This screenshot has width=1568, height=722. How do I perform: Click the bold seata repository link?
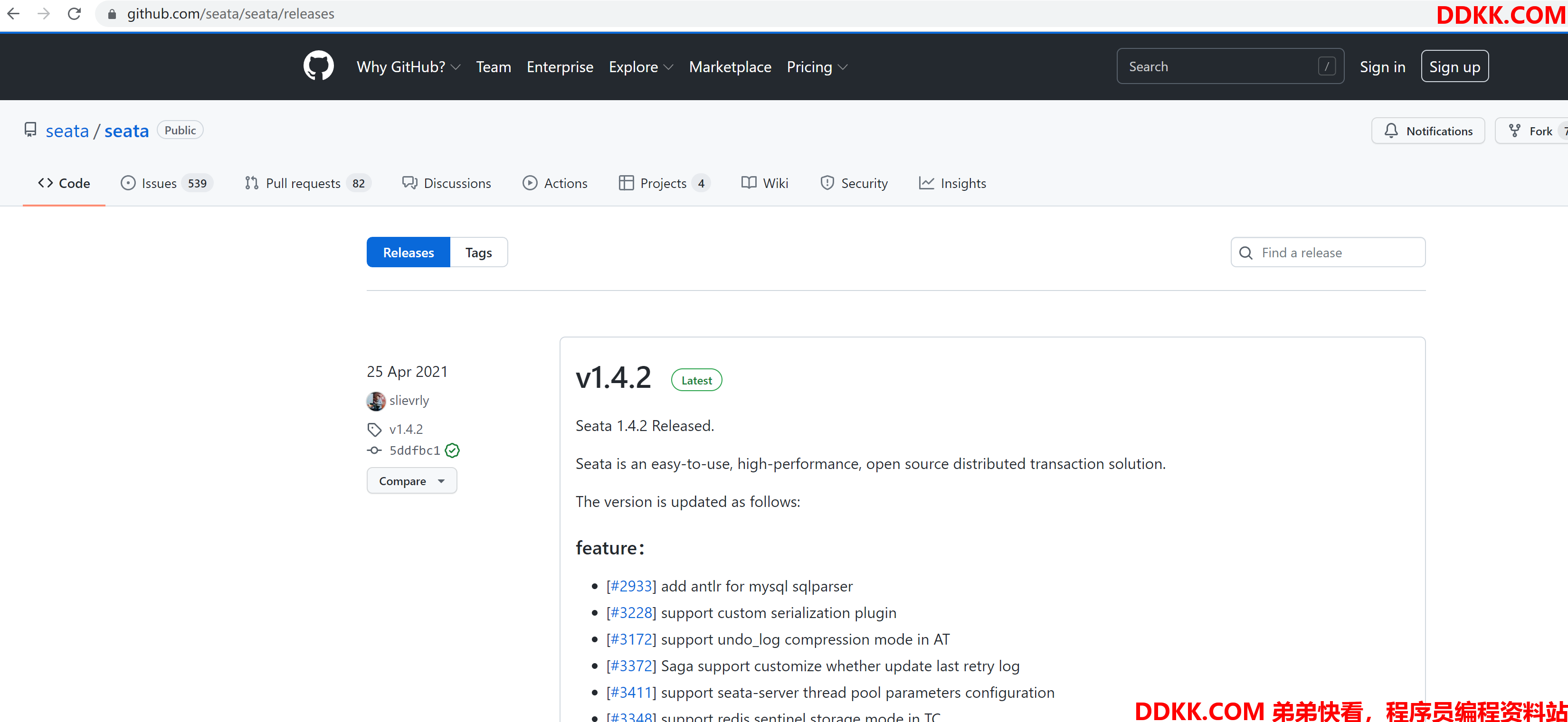coord(127,131)
